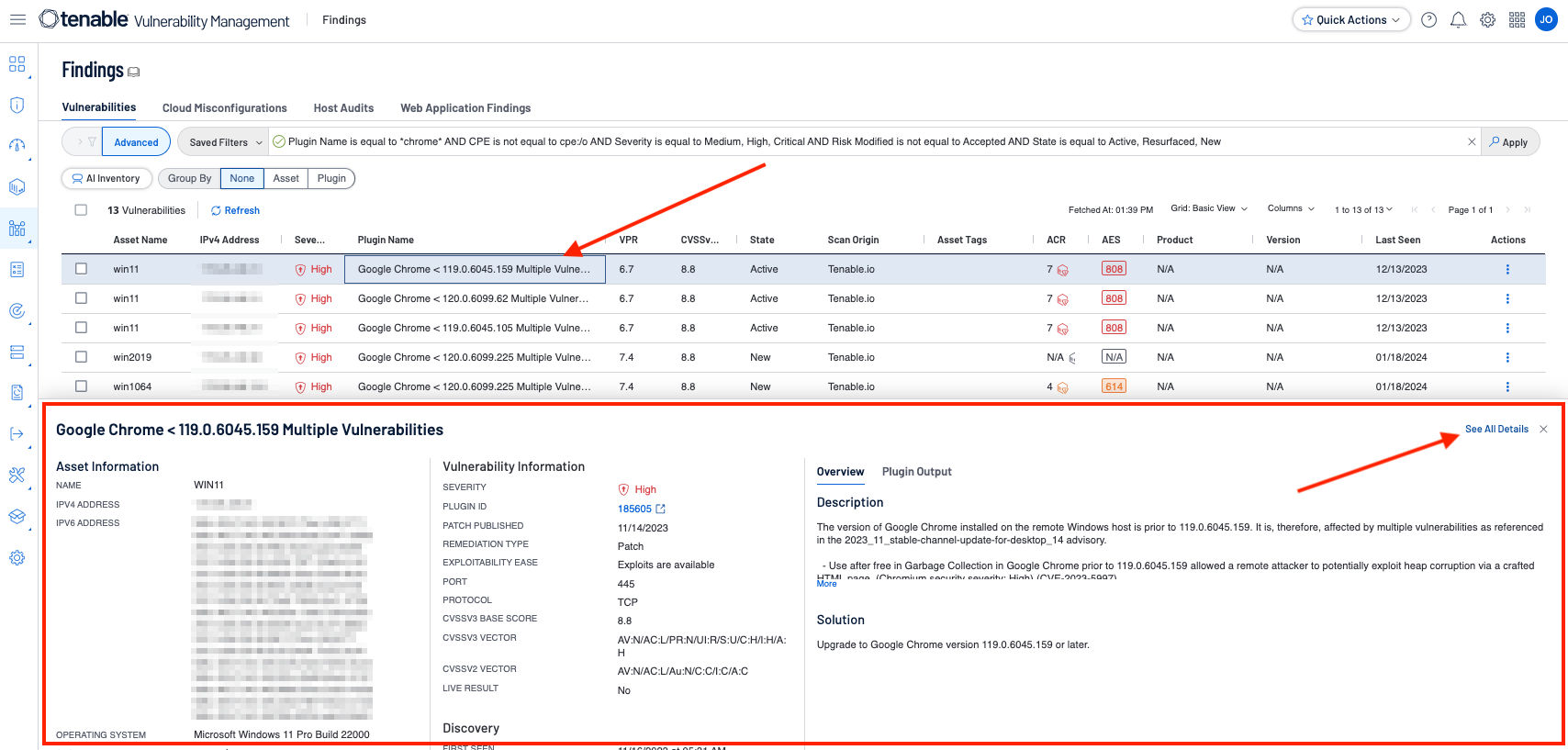The image size is (1568, 750).
Task: Open the settings gear in top bar
Action: [1487, 19]
